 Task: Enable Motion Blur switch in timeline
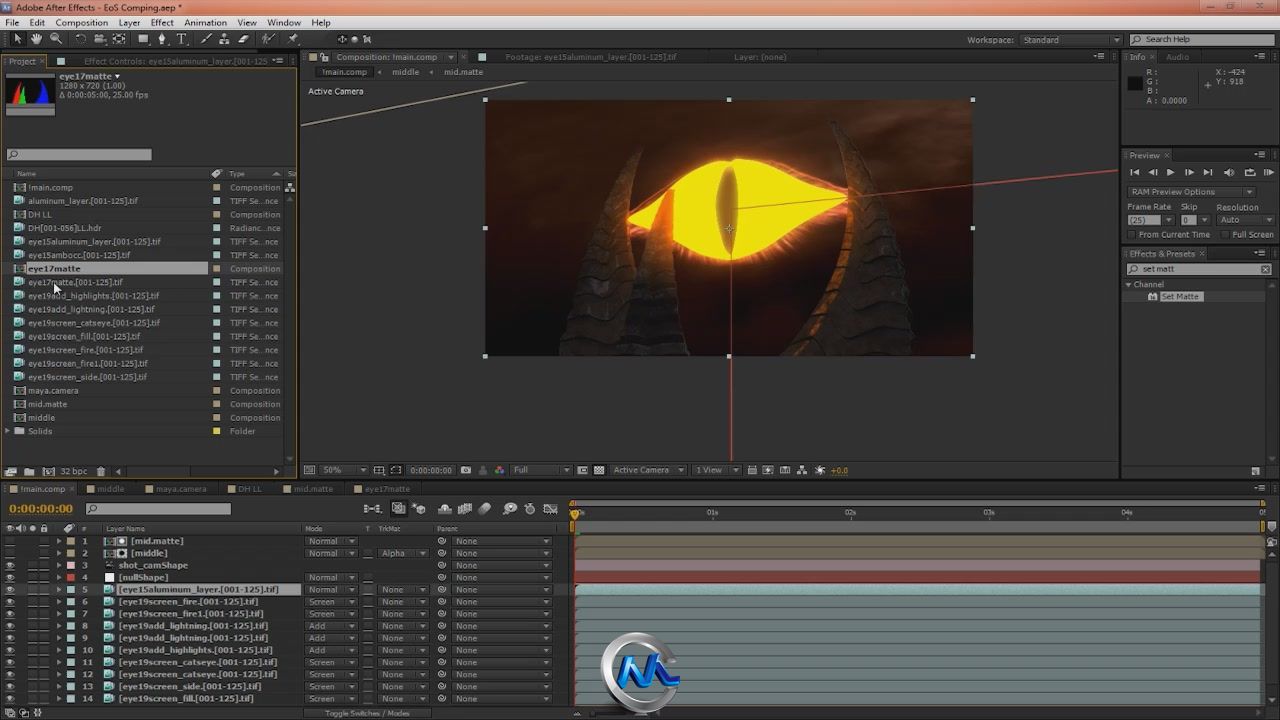[x=486, y=509]
